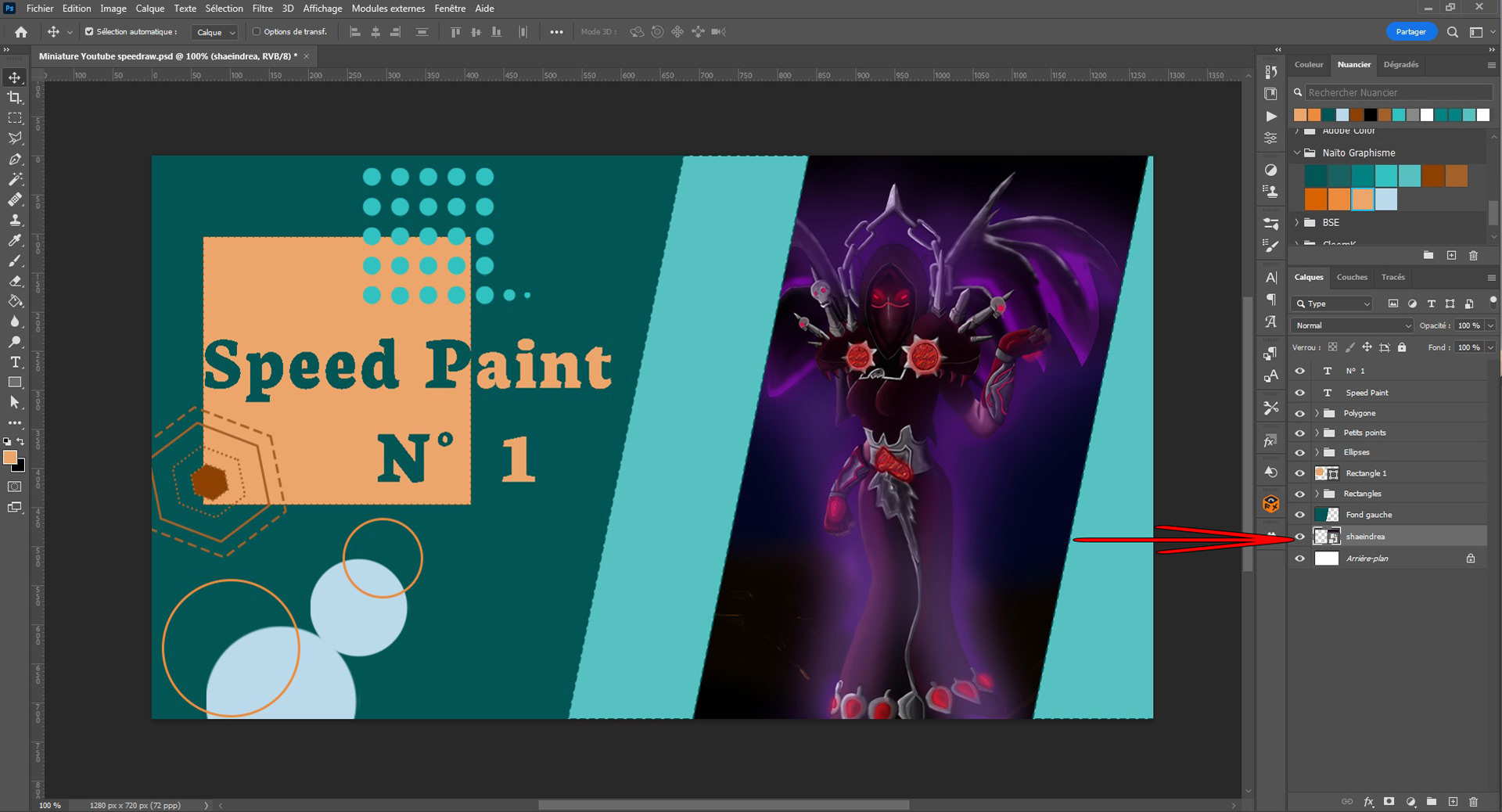Viewport: 1502px width, 812px height.
Task: Open the Fichier menu
Action: (x=40, y=9)
